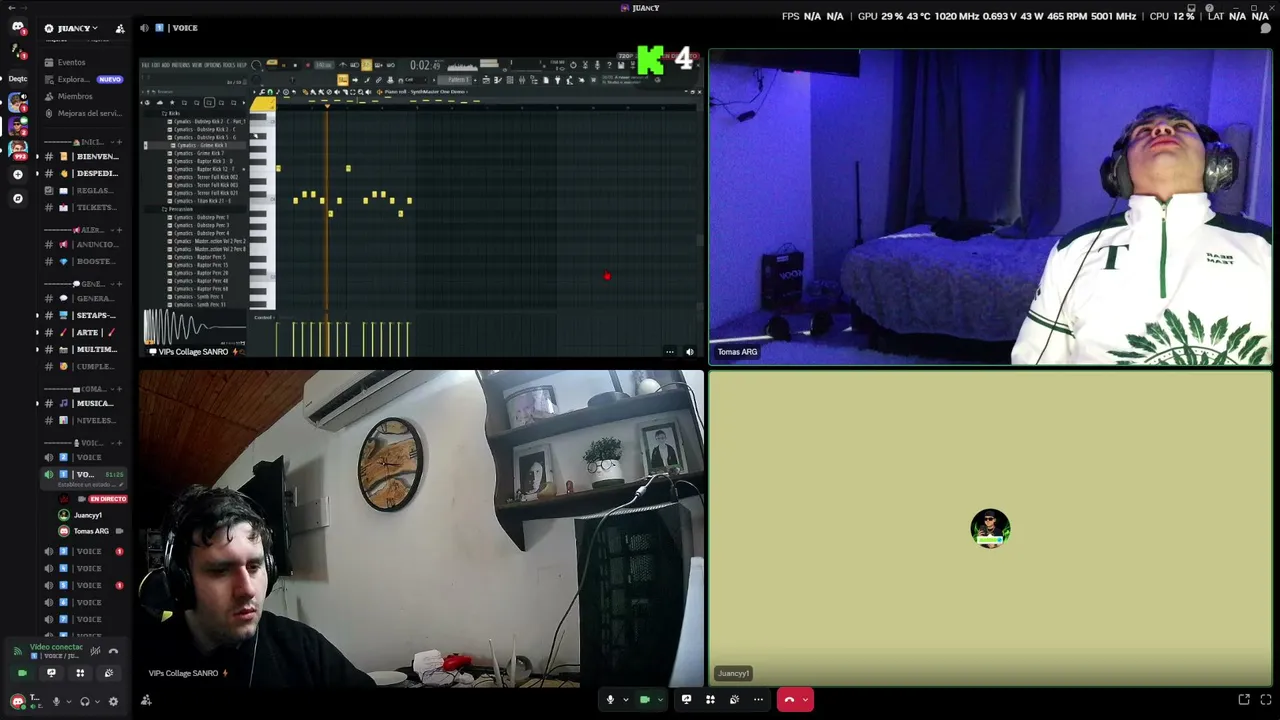Open the CUMPLEAÑOS channel

[84, 366]
